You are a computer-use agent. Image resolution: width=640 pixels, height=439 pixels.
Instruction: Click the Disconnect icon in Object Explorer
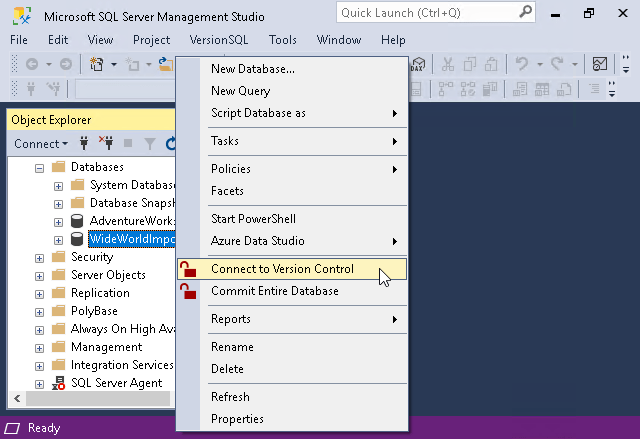pyautogui.click(x=106, y=142)
